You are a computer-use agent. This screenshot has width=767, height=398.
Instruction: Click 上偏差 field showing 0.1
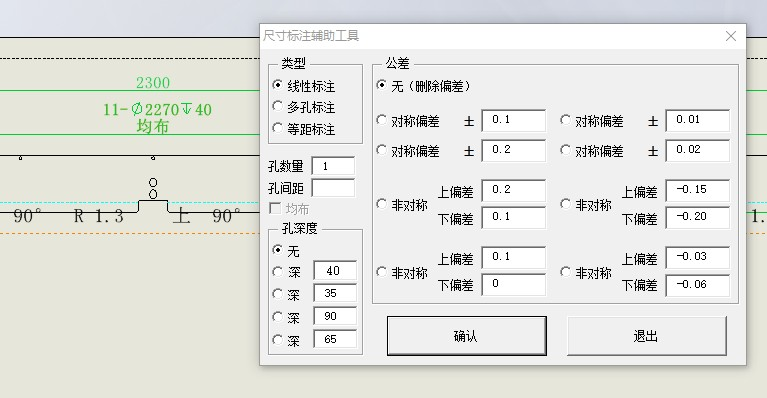click(514, 258)
